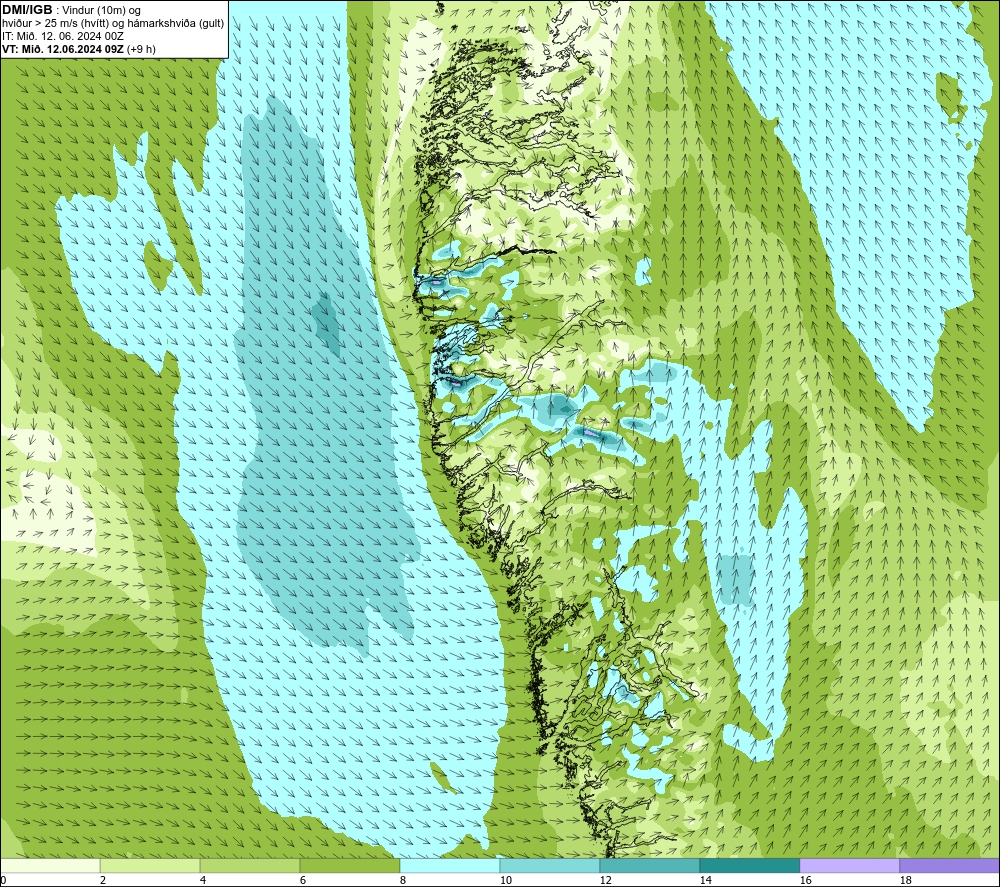1000x887 pixels.
Task: Click the purple swatch above 18 m/s
Action: 949,865
